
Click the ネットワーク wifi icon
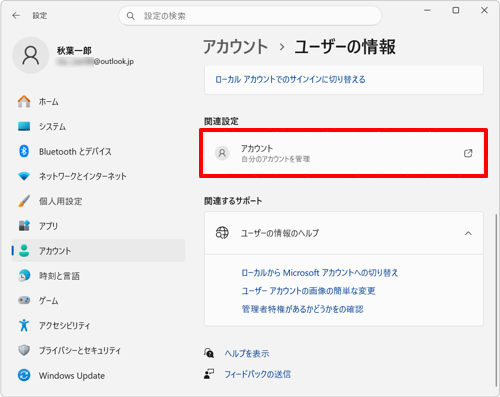click(24, 176)
